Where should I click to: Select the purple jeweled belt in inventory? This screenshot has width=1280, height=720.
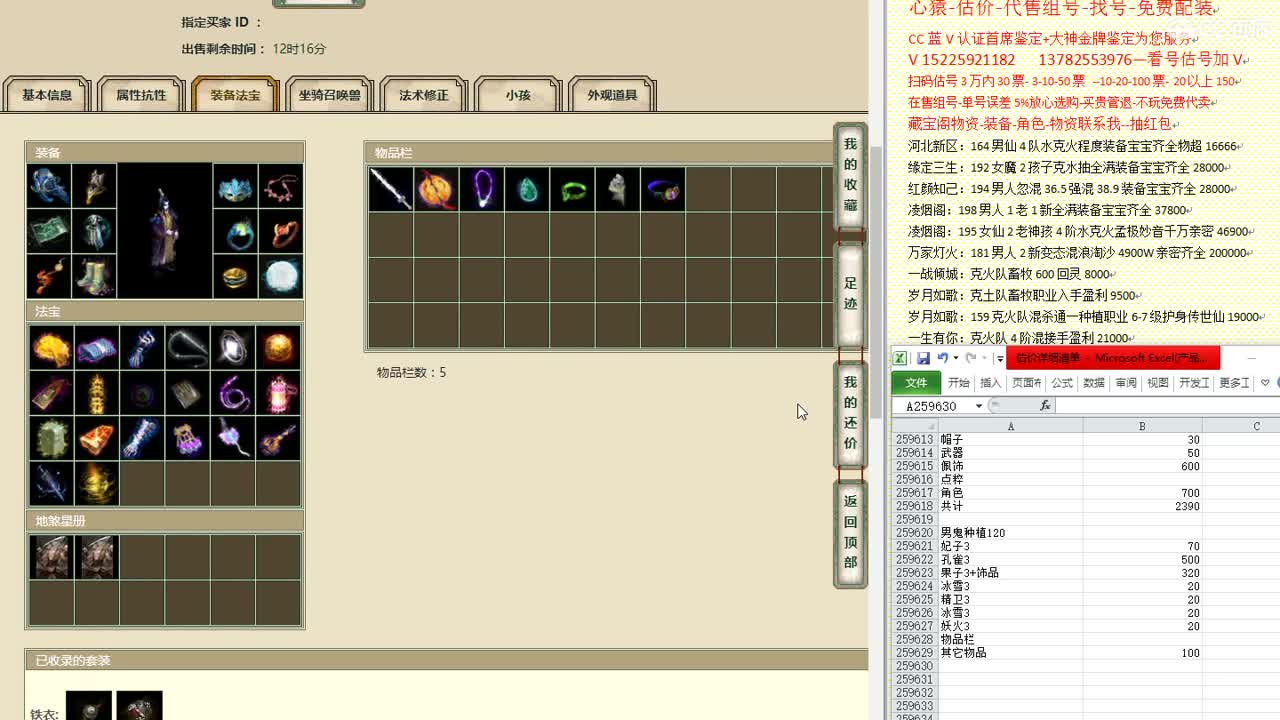(663, 189)
